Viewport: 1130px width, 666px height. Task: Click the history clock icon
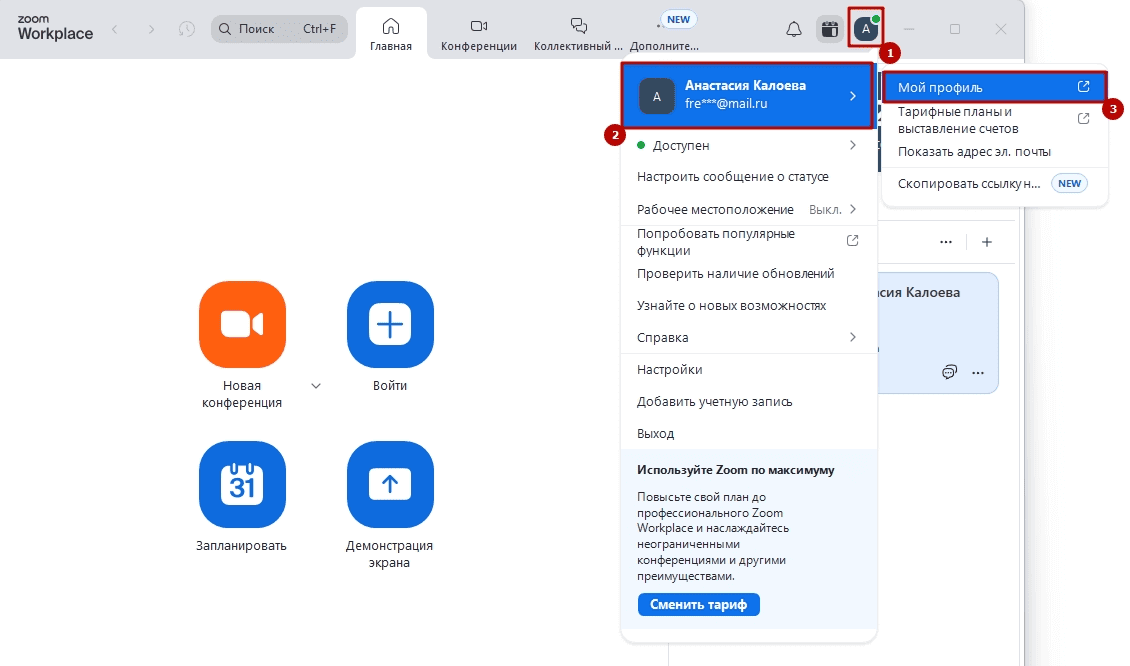(x=187, y=29)
